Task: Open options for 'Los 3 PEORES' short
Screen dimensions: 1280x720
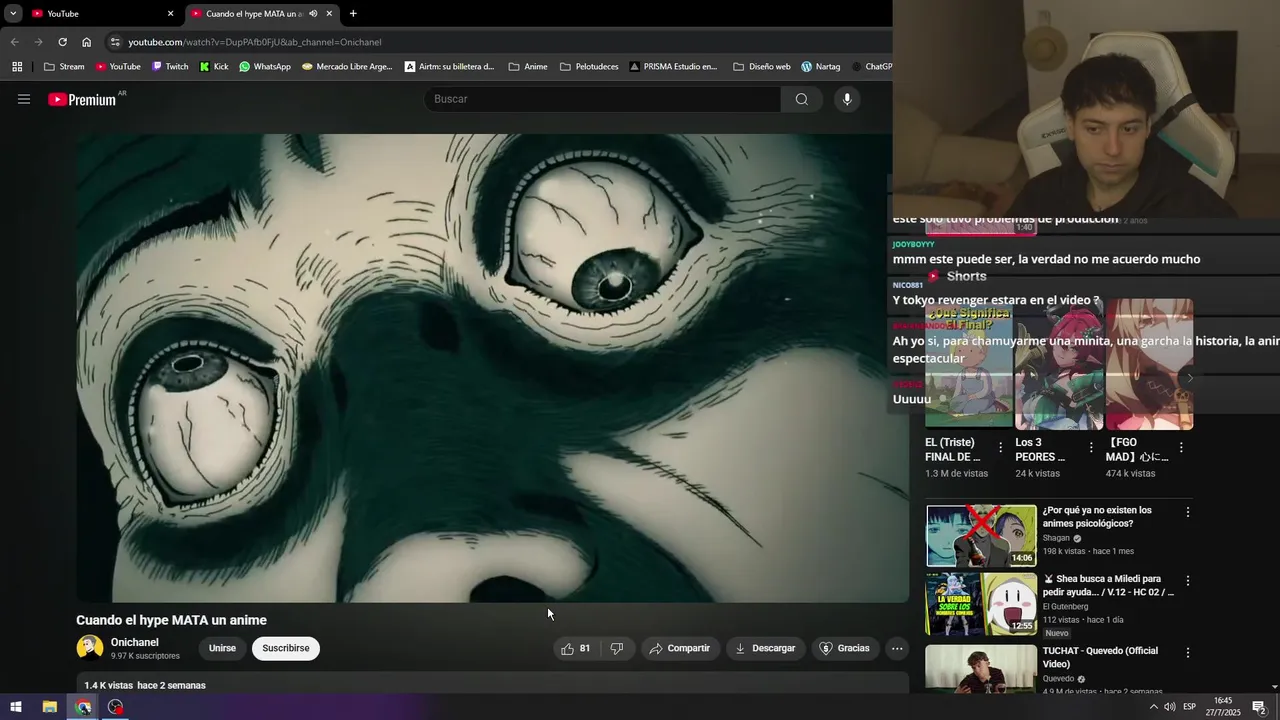Action: pyautogui.click(x=1091, y=448)
